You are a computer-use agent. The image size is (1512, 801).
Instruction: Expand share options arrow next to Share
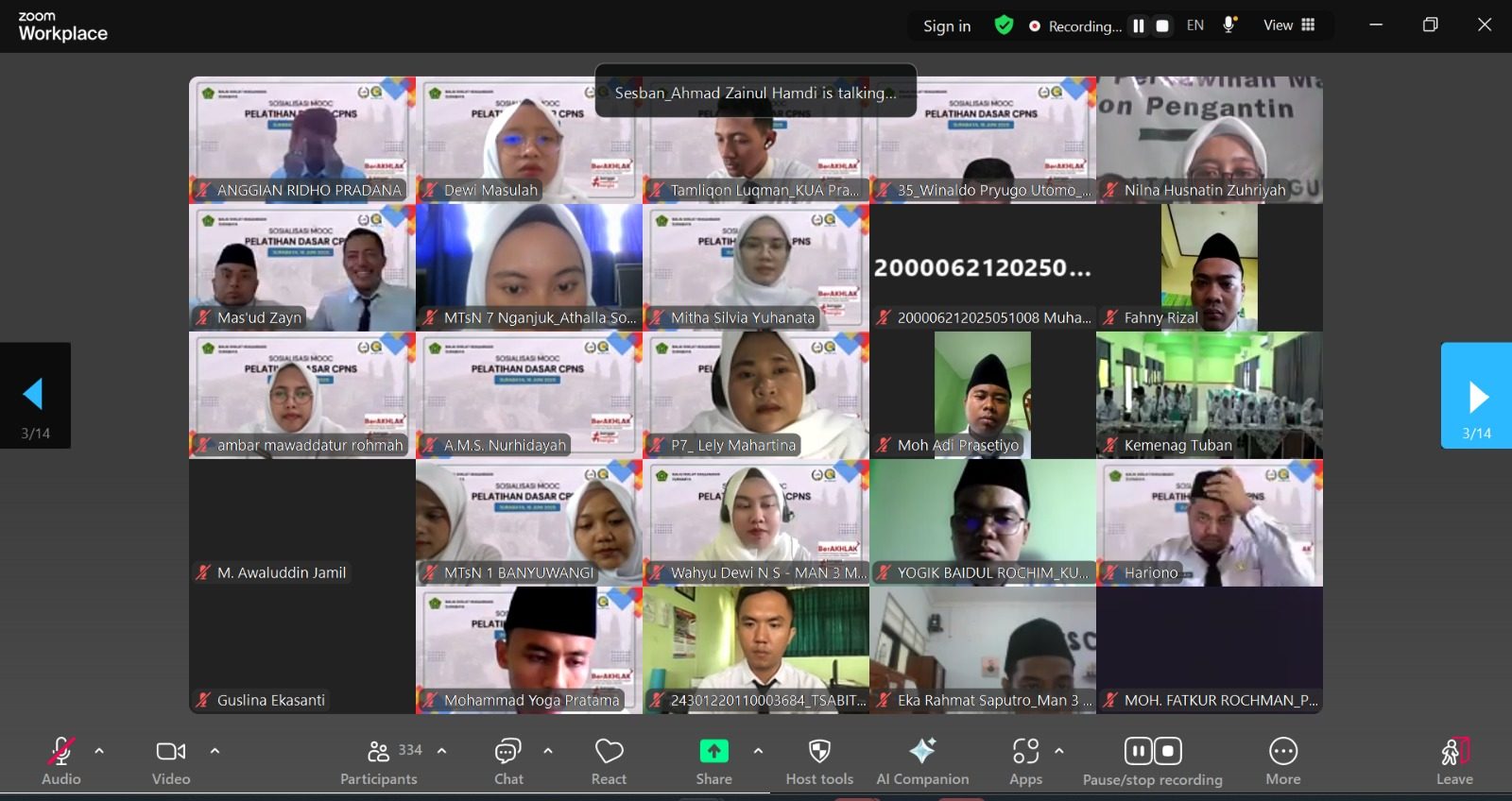(758, 751)
